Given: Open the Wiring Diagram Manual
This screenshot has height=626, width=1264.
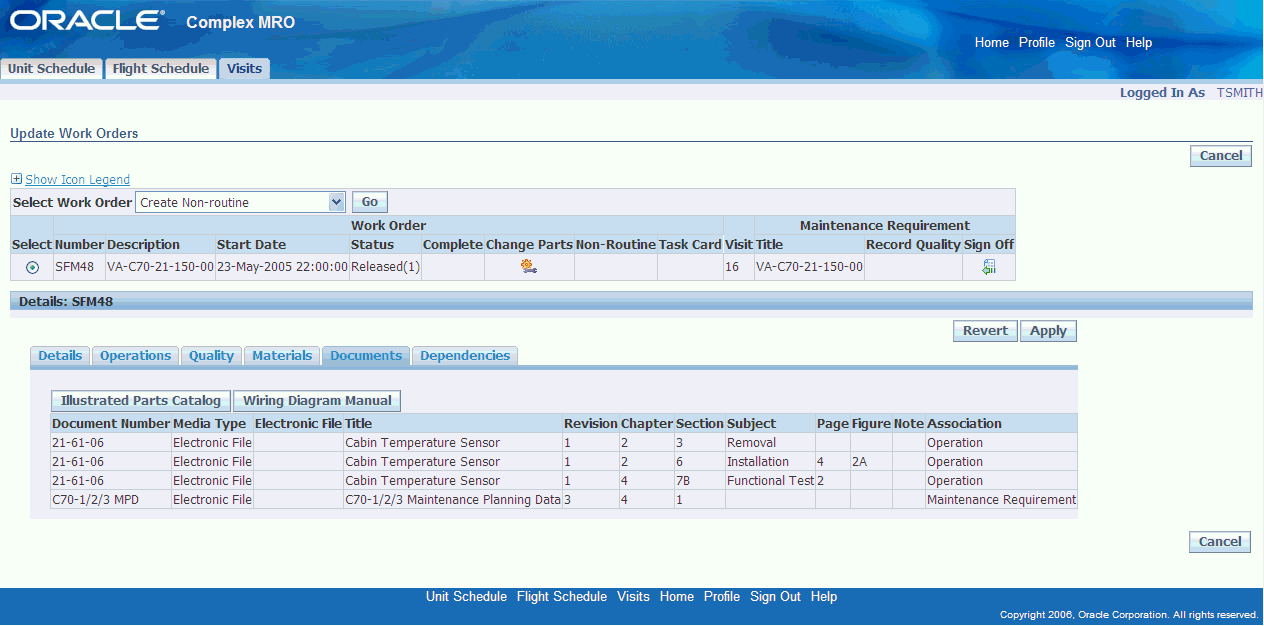Looking at the screenshot, I should (x=317, y=400).
